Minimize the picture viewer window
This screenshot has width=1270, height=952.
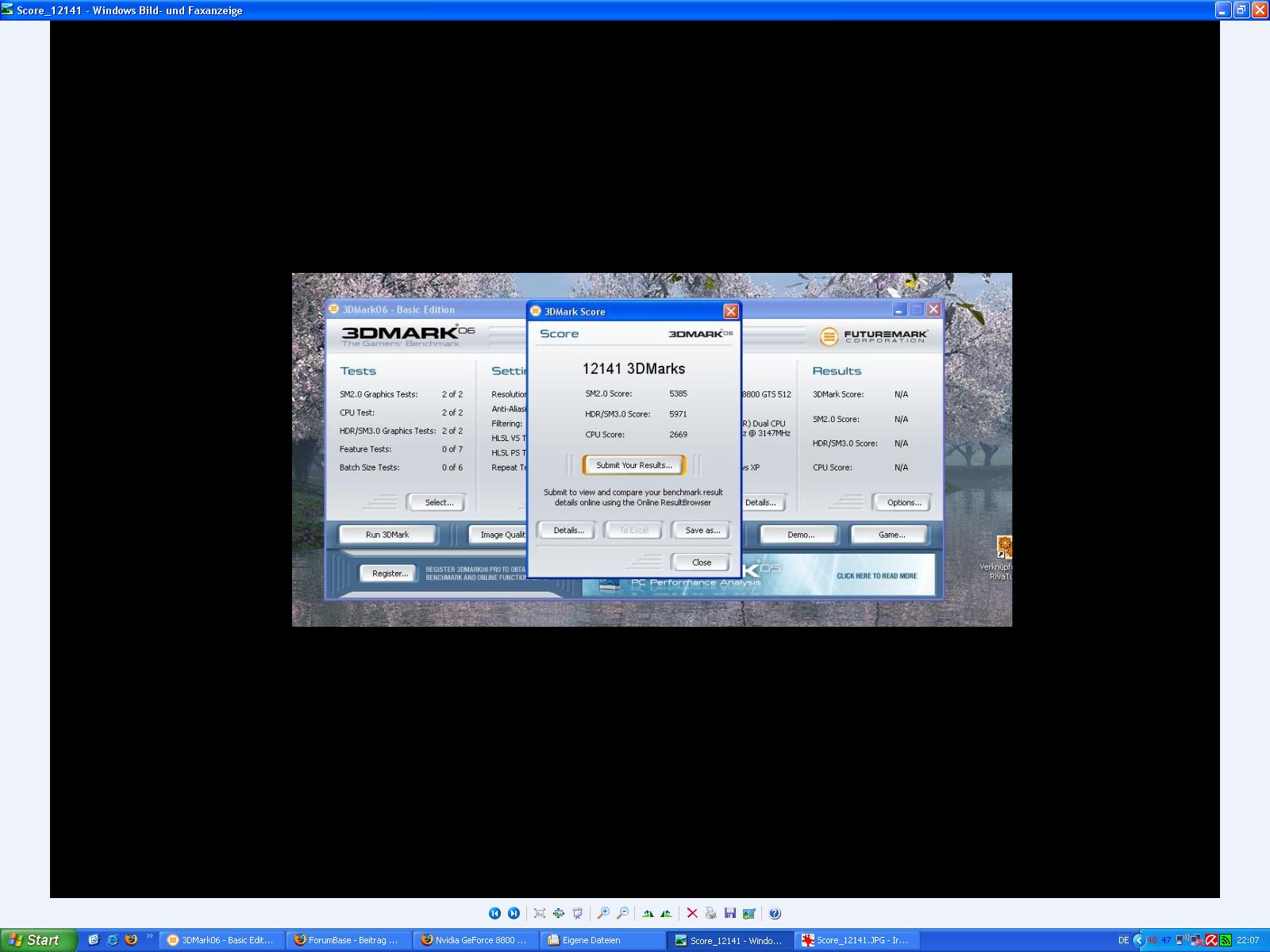coord(1222,10)
